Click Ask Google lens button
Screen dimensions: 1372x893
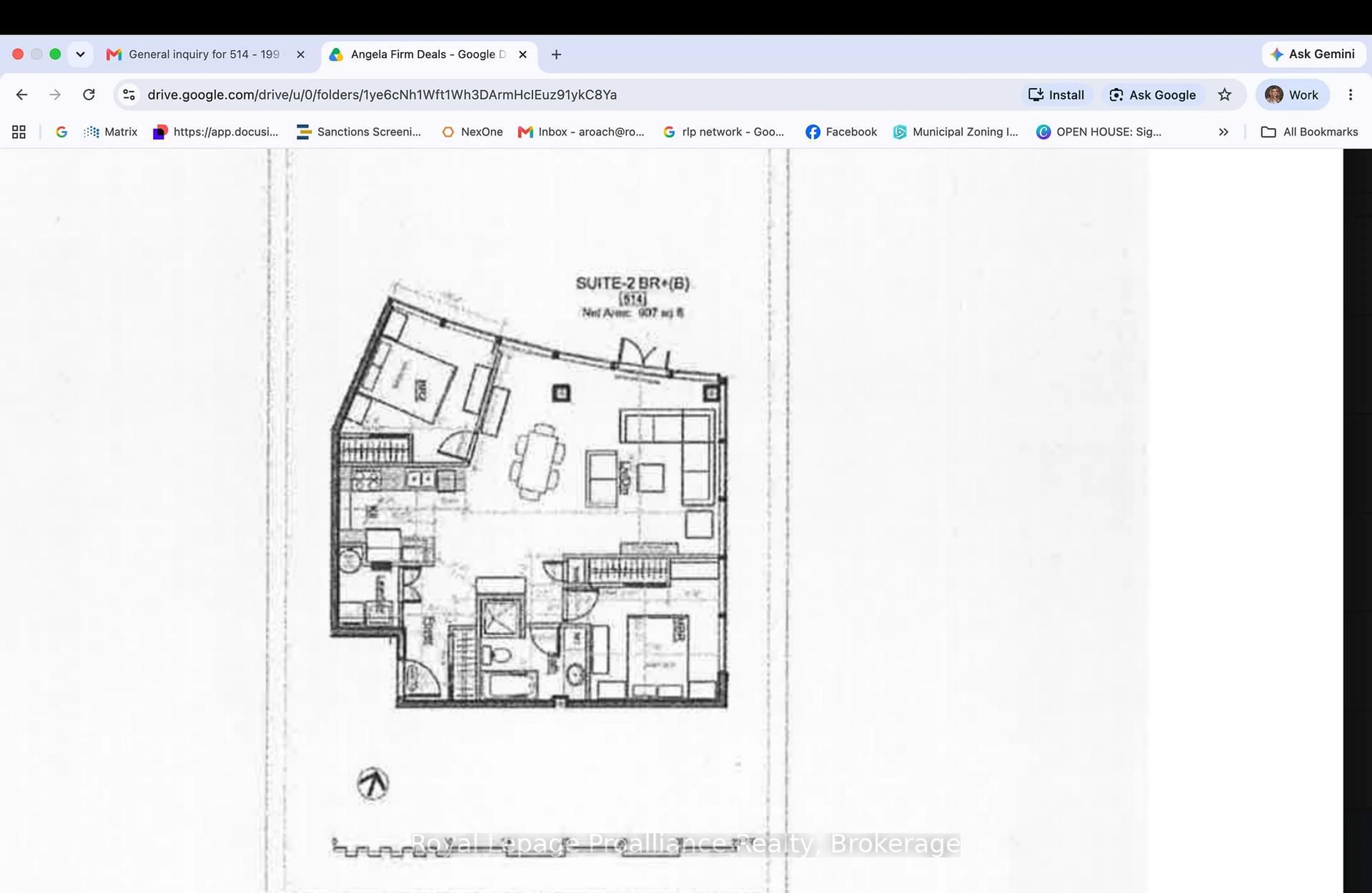[1153, 95]
